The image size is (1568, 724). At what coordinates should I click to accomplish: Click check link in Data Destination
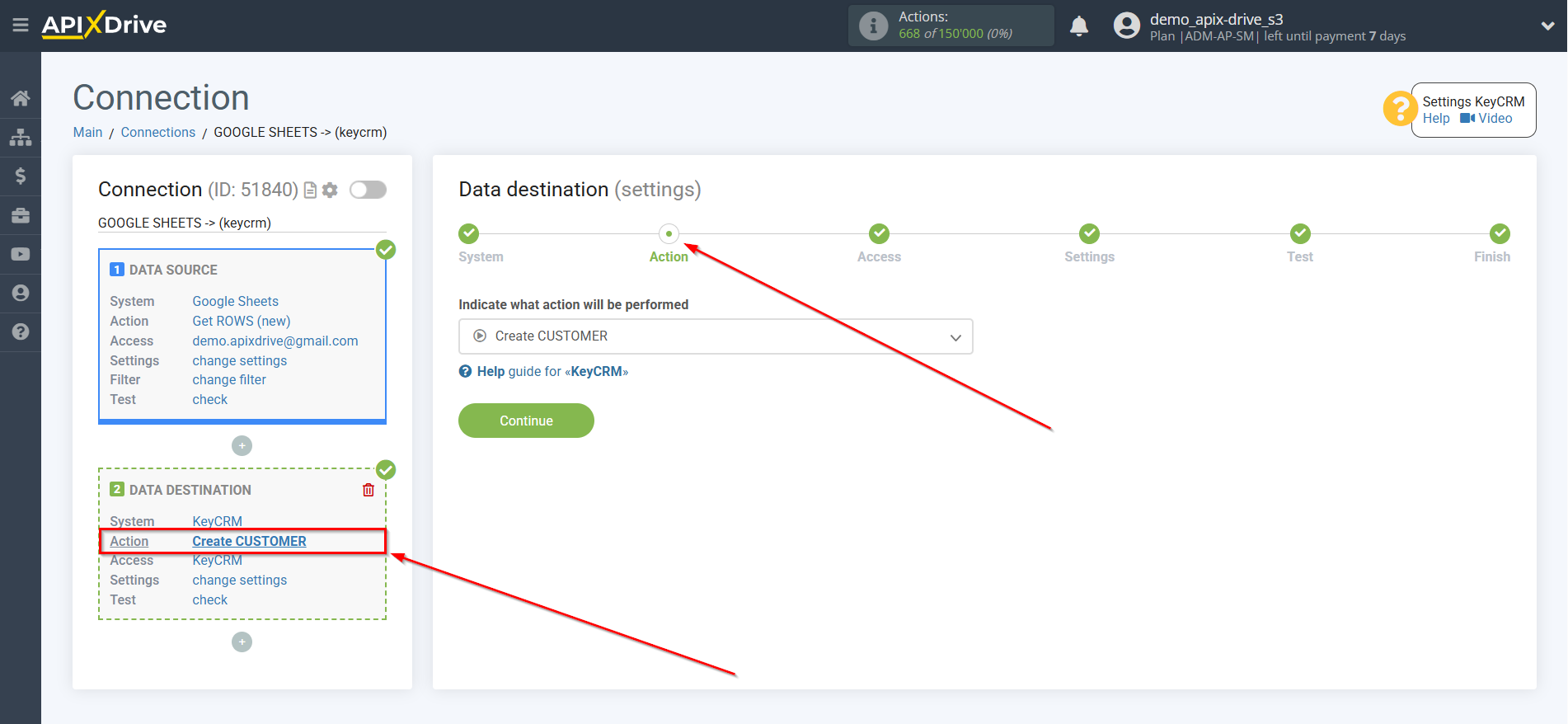point(210,600)
